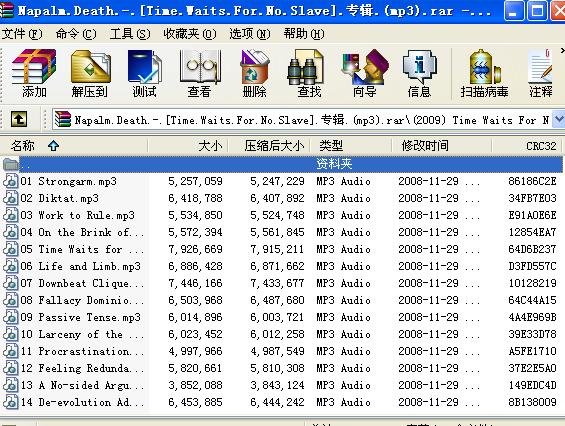
Task: Click packed size 7,433,677
Action: [x=277, y=283]
